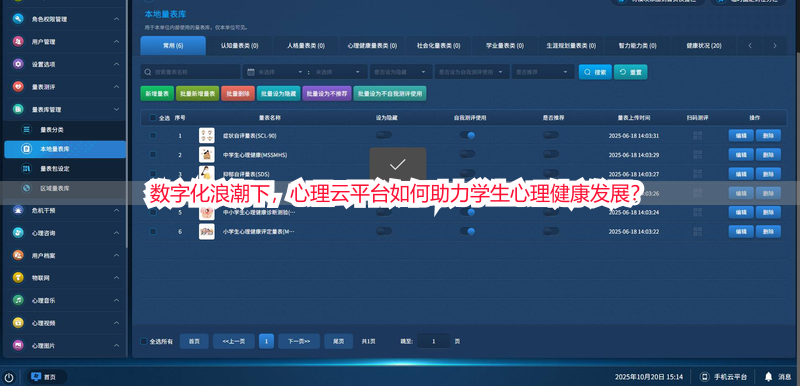The width and height of the screenshot is (800, 386).
Task: Click the 危机干预 alarm icon
Action: (18, 210)
